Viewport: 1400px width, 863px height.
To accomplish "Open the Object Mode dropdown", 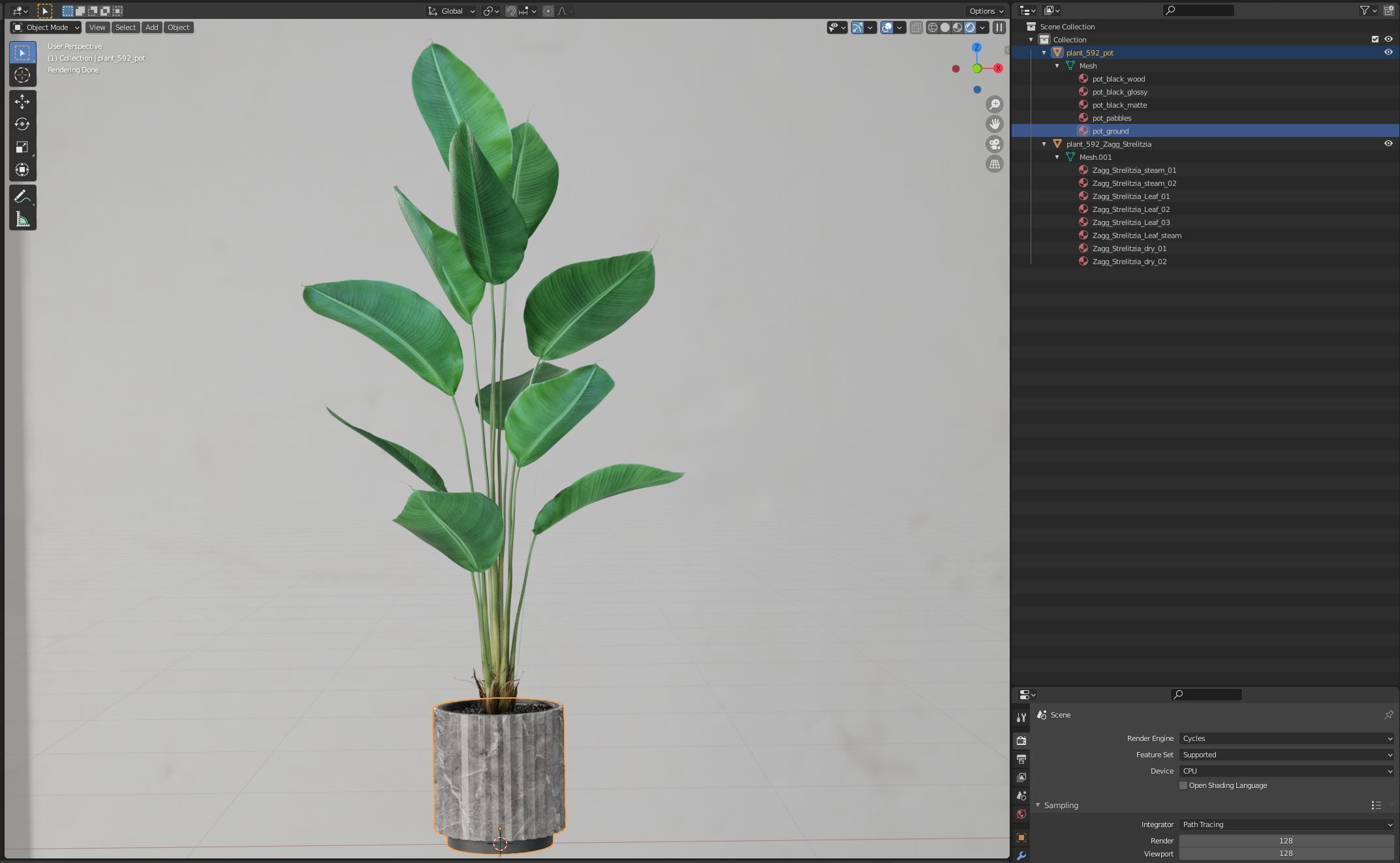I will (x=46, y=27).
